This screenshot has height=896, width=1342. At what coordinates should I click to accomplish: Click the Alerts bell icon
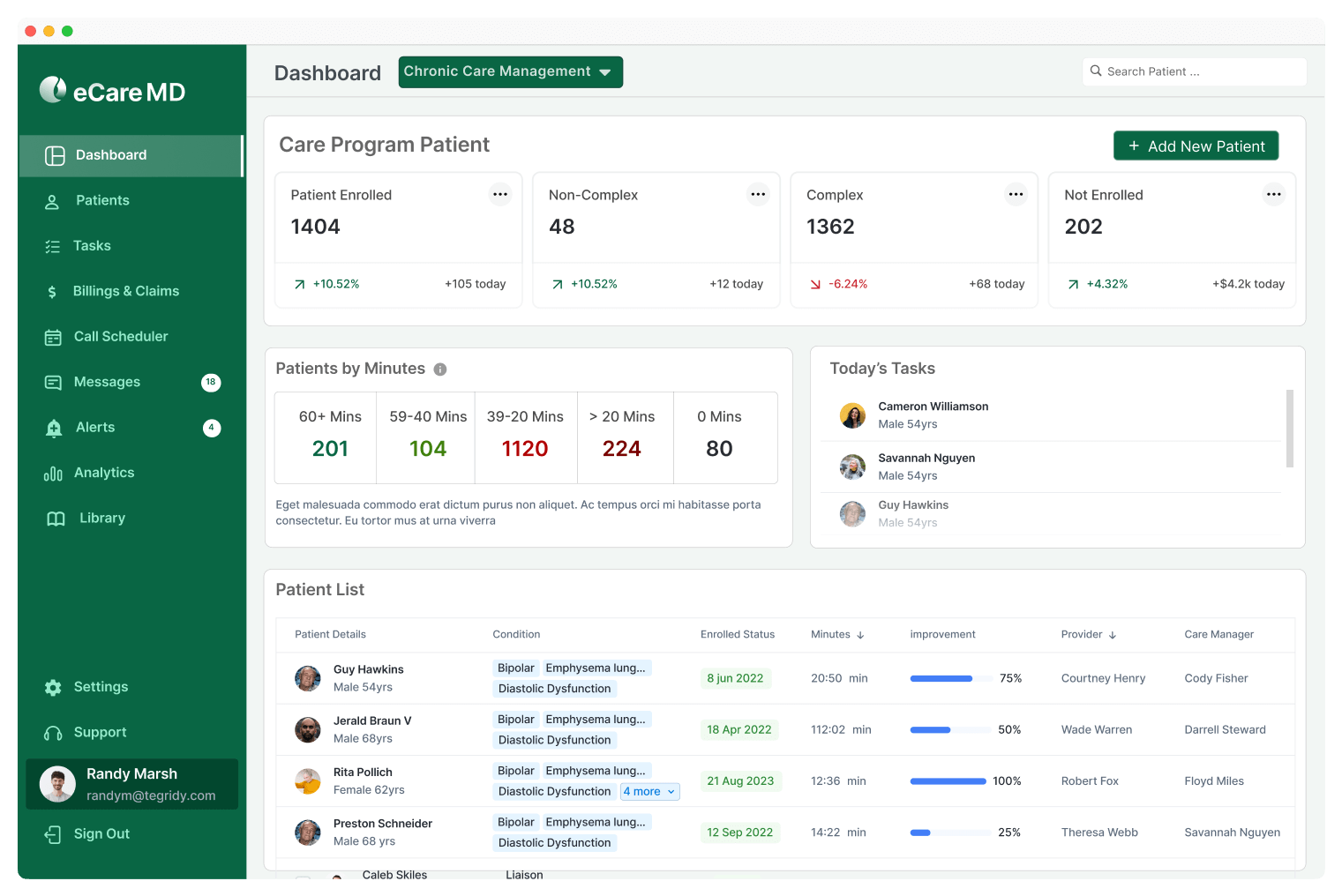point(54,428)
